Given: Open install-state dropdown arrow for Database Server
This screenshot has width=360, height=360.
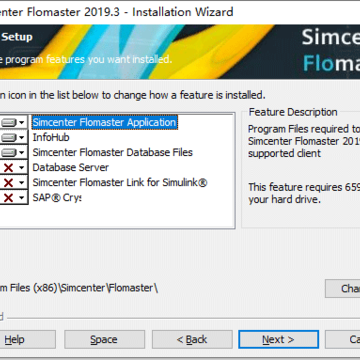Looking at the screenshot, I should click(x=22, y=168).
